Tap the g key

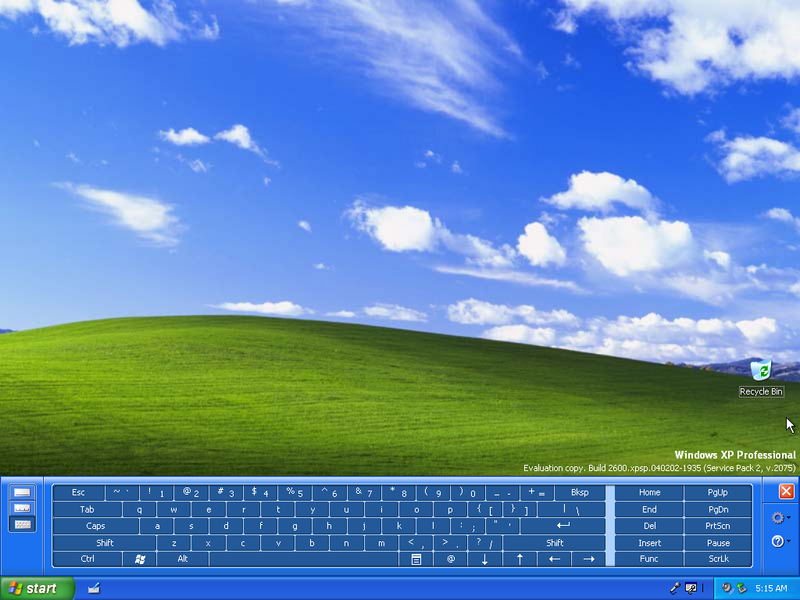pyautogui.click(x=295, y=526)
